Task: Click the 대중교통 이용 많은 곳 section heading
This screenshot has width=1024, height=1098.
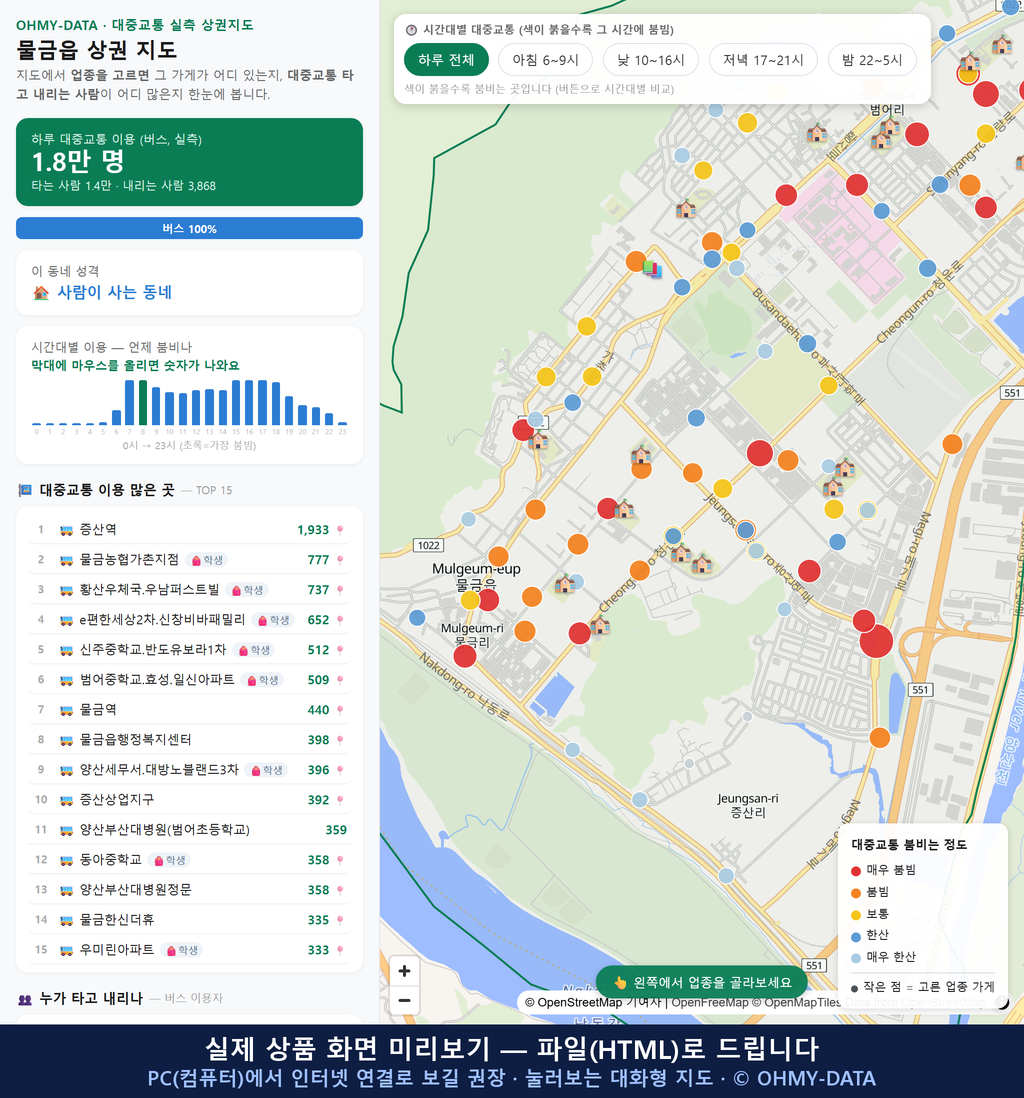Action: [x=106, y=490]
